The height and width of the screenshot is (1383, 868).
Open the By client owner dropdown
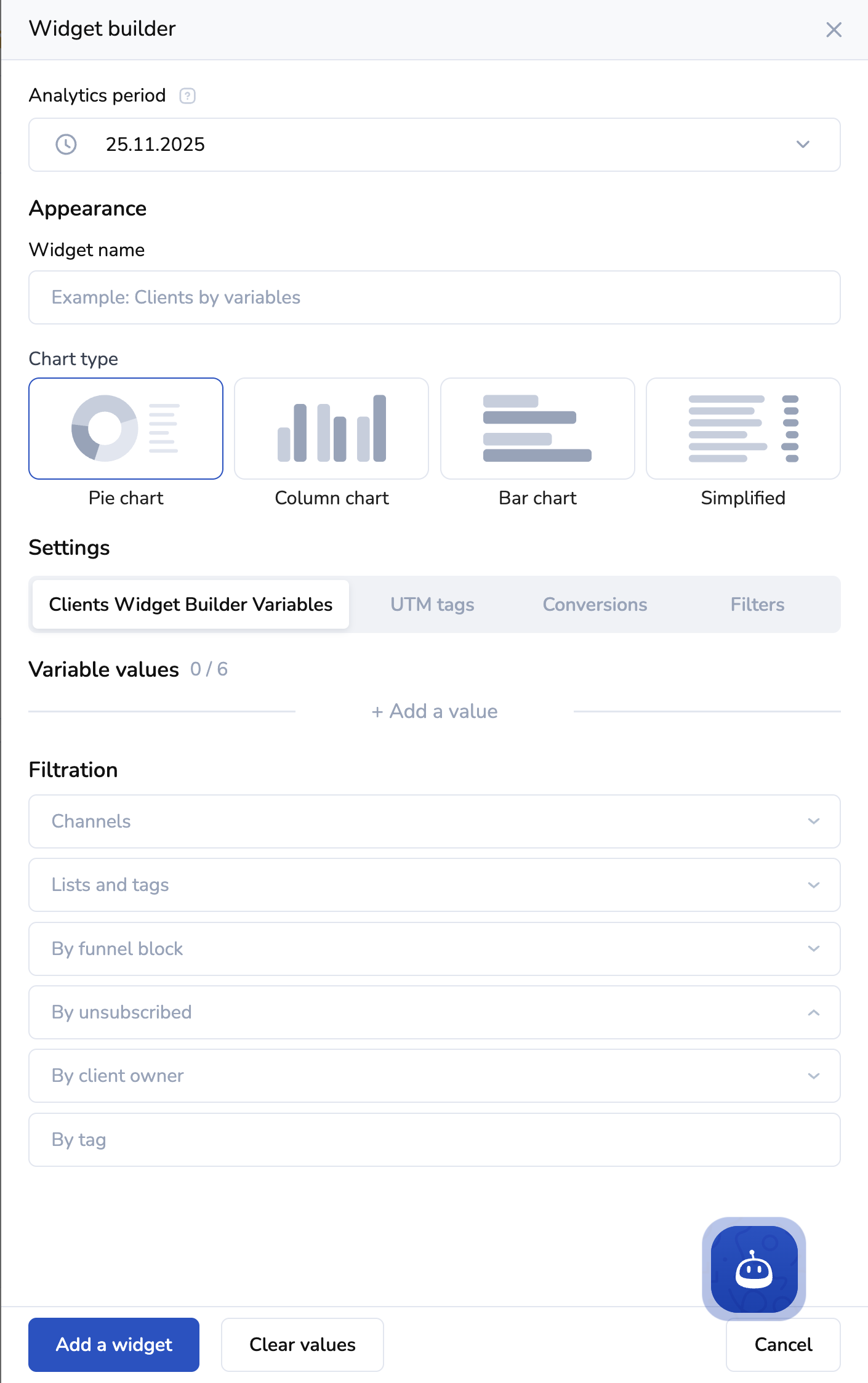(x=813, y=1076)
